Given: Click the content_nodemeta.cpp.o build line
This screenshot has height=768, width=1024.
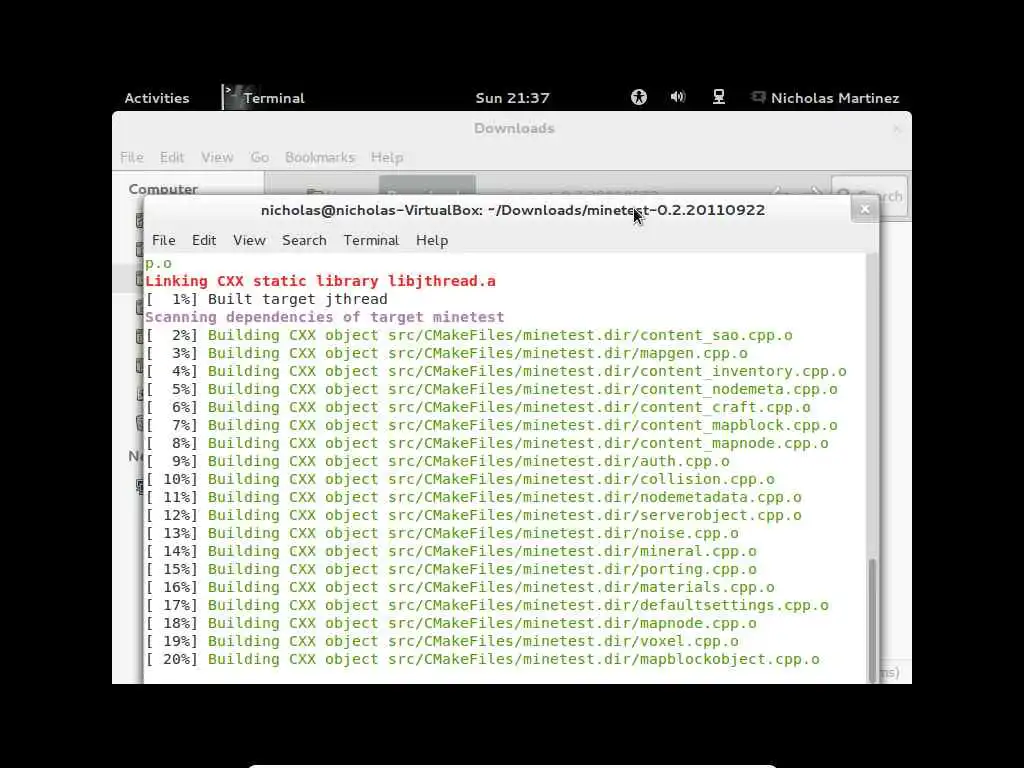Looking at the screenshot, I should [x=491, y=389].
